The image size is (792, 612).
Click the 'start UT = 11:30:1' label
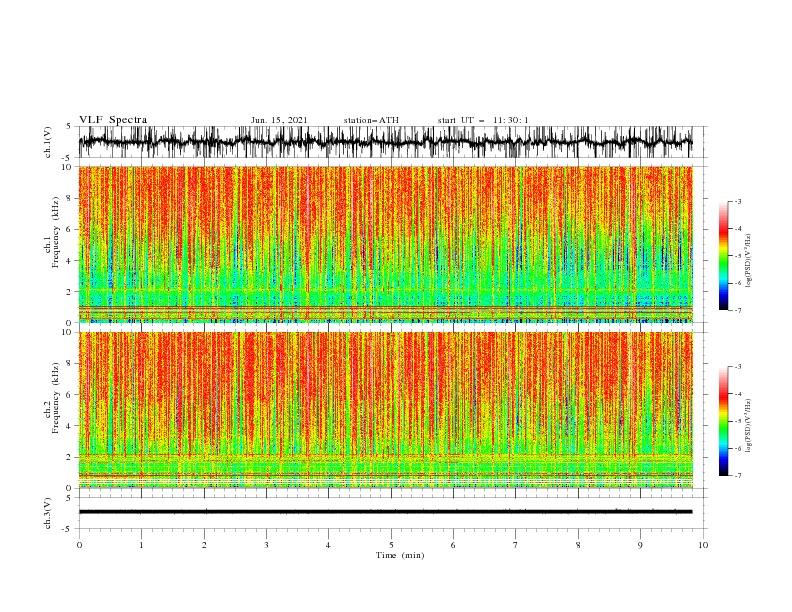click(483, 120)
